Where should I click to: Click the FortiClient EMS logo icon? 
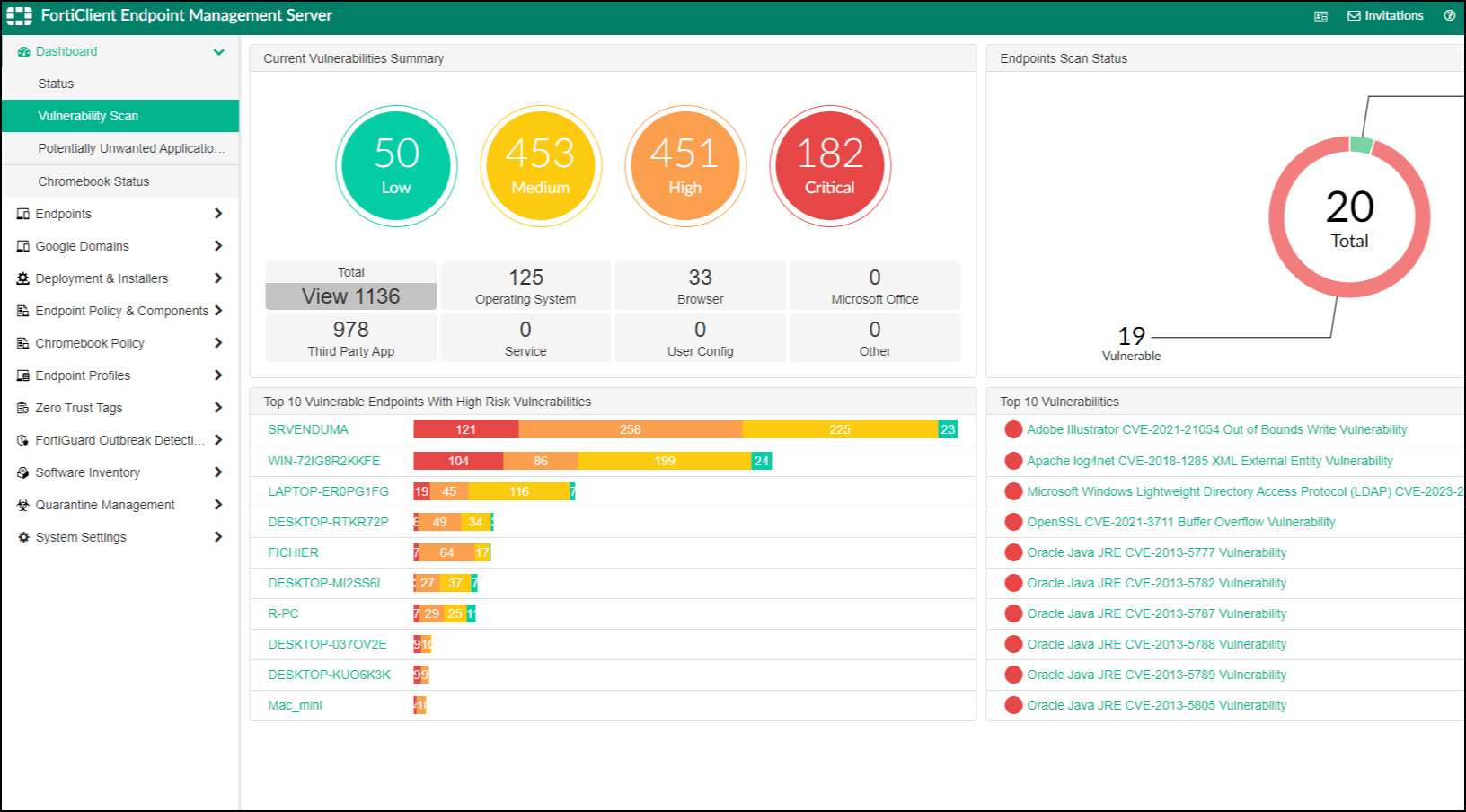19,16
